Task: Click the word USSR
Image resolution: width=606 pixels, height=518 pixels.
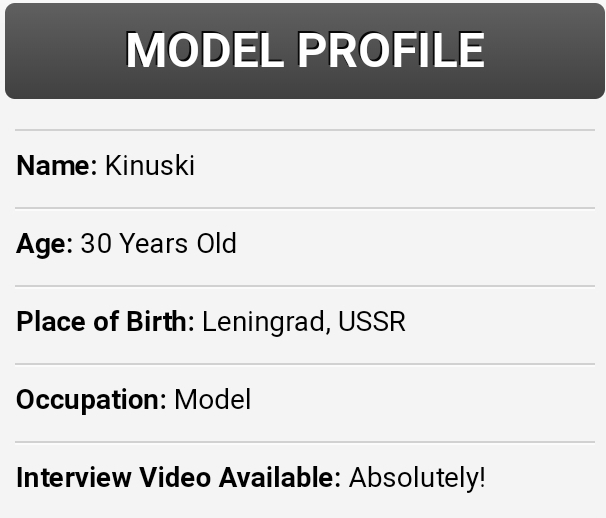Action: 372,322
